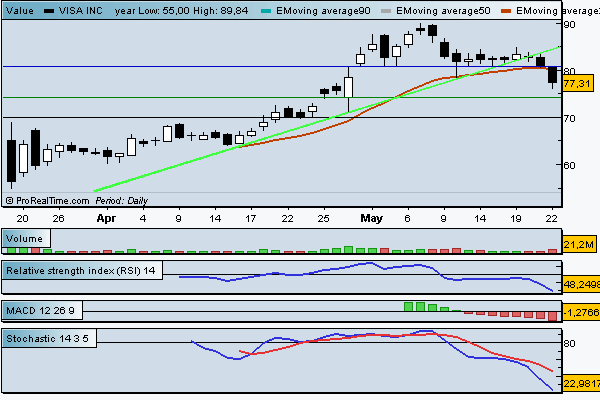Click date label 17 on the time axis
600x400 pixels.
click(250, 219)
